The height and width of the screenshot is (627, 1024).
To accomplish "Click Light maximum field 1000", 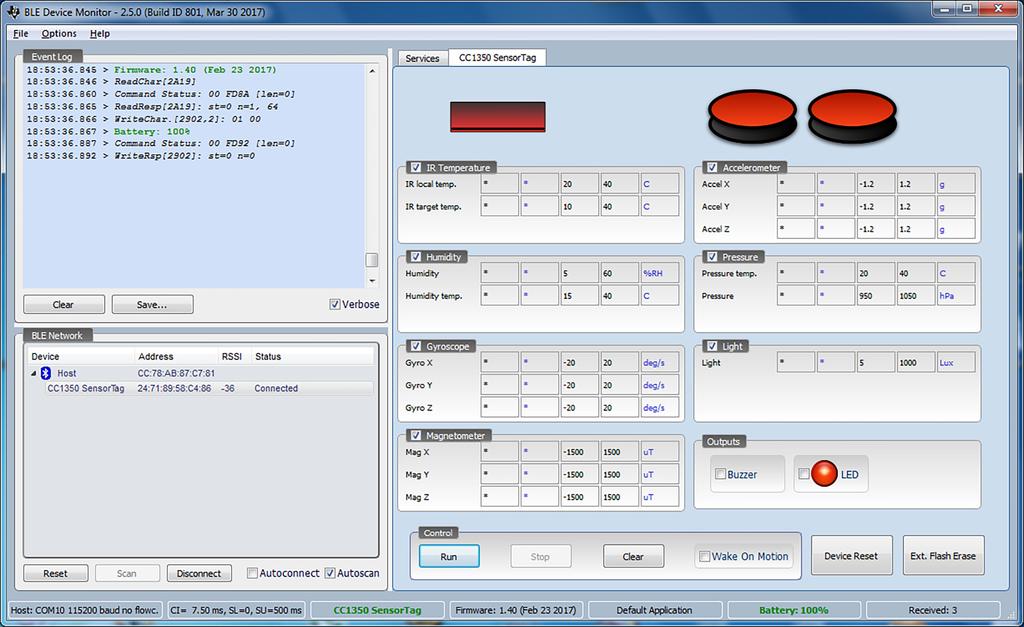I will pos(915,362).
